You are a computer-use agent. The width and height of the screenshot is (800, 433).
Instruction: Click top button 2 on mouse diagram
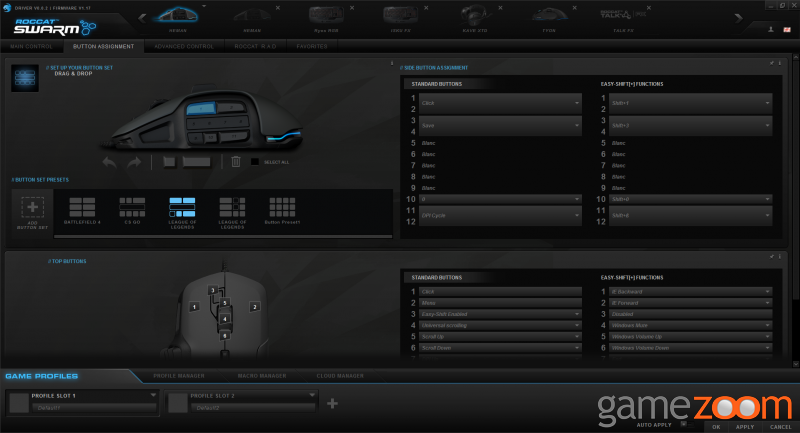(x=255, y=307)
